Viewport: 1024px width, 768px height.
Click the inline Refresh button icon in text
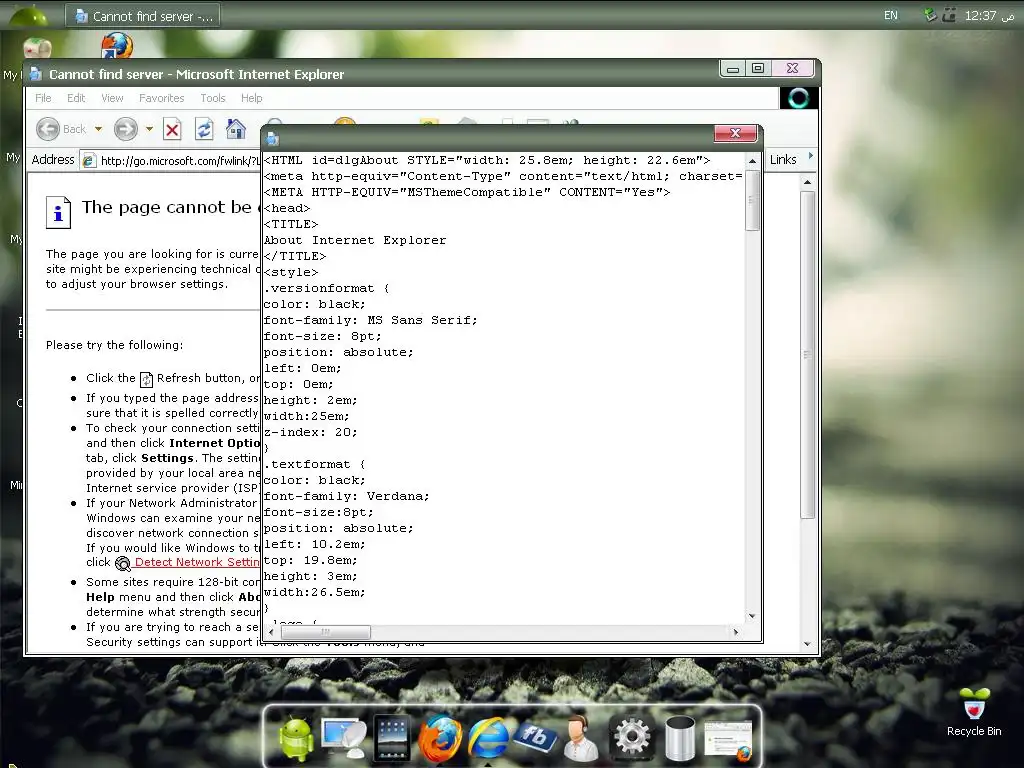point(146,379)
